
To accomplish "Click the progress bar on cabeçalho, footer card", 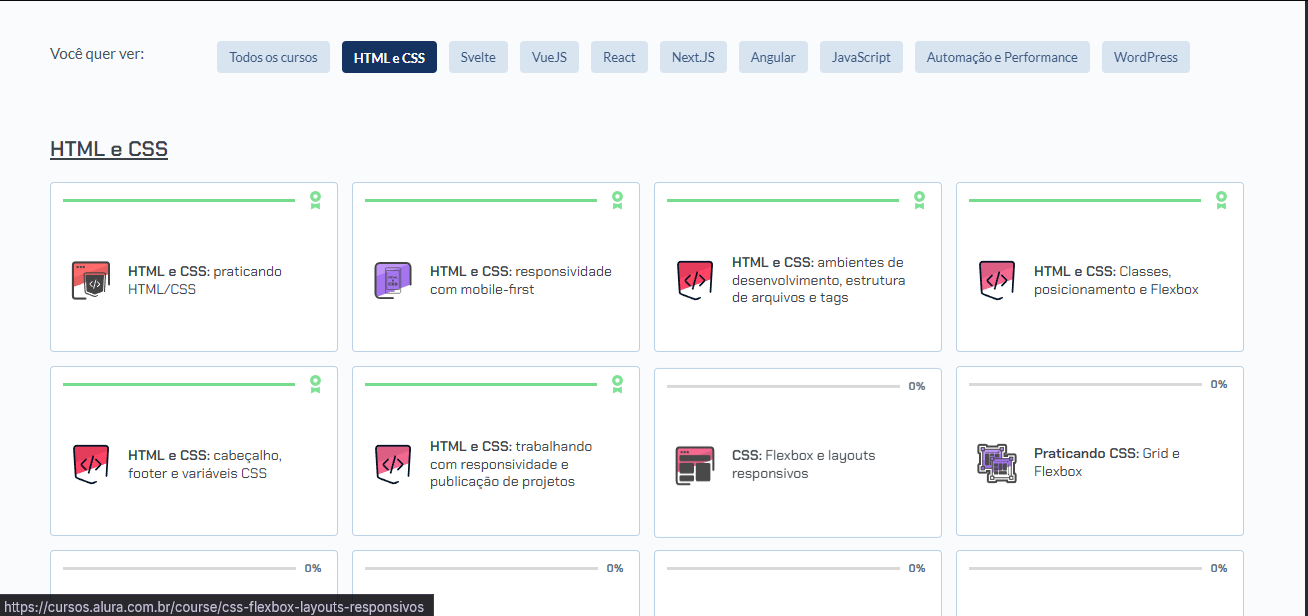I will 179,384.
